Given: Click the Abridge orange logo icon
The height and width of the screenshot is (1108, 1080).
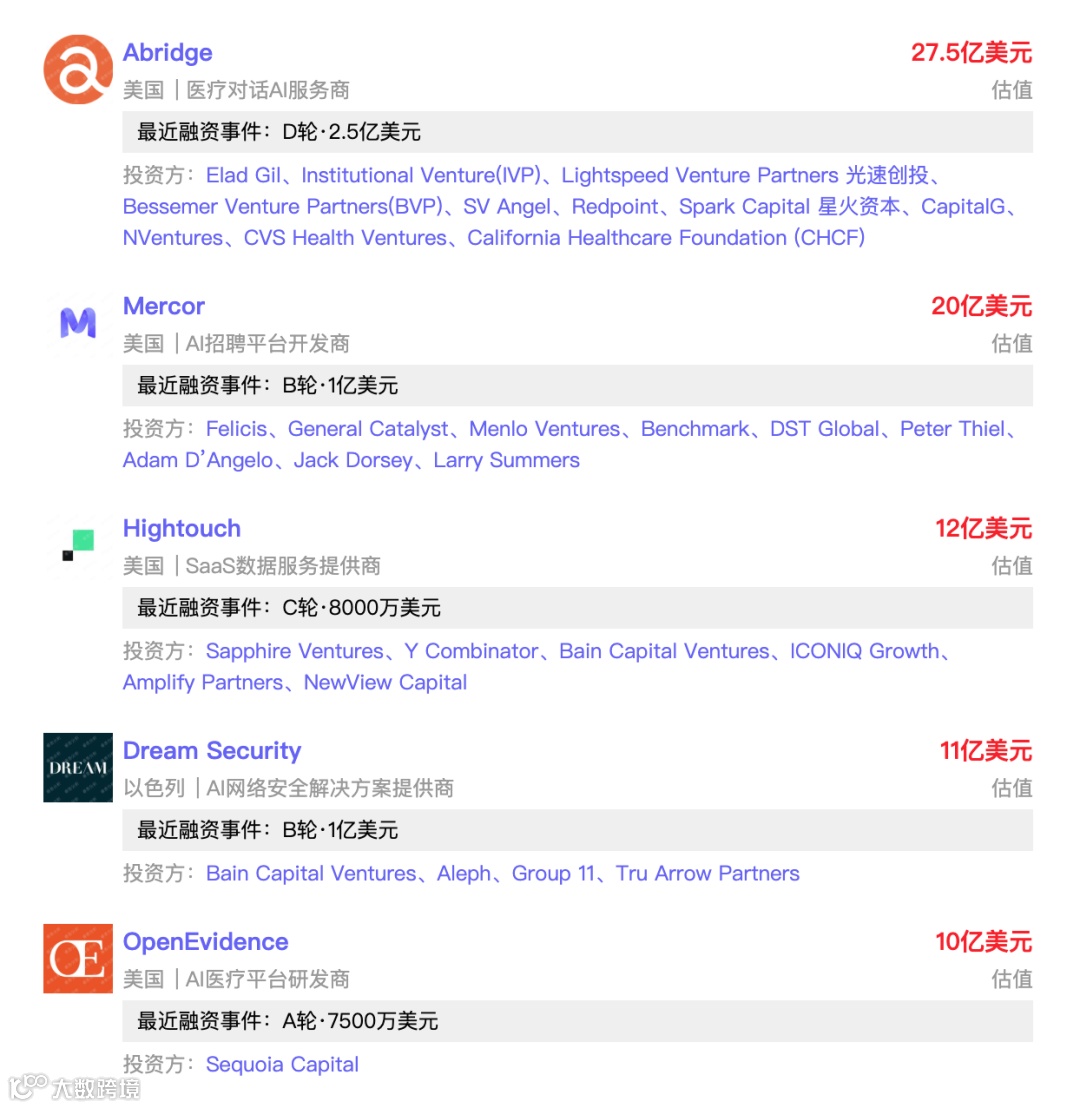Looking at the screenshot, I should [78, 69].
